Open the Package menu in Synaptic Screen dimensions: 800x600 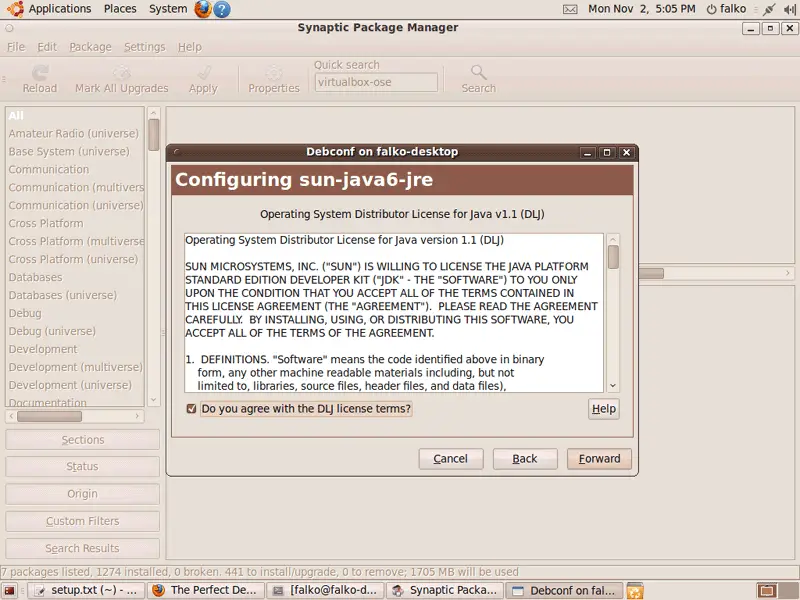click(90, 47)
